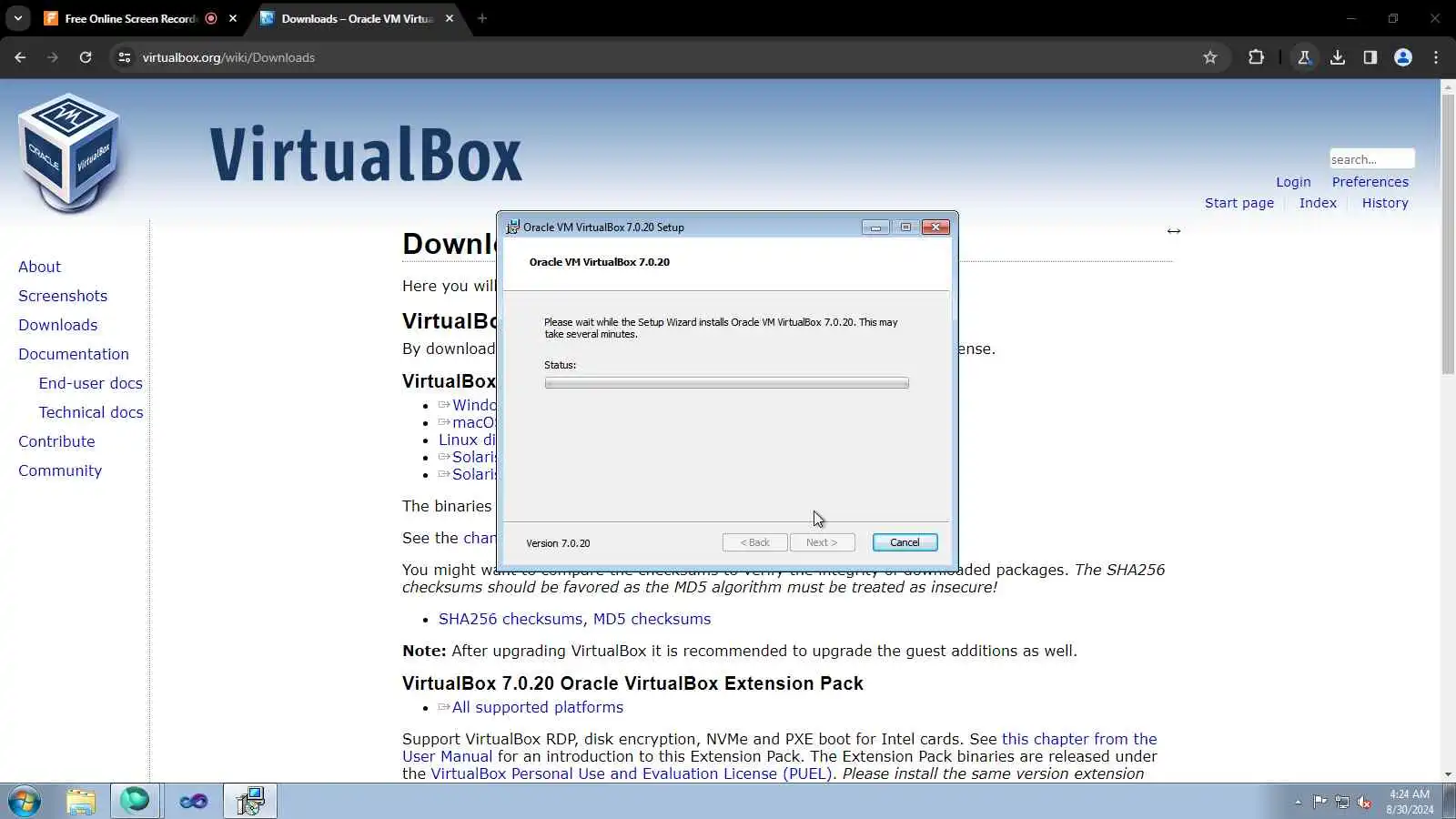Reload the VirtualBox downloads page
The image size is (1456, 819).
(x=86, y=57)
